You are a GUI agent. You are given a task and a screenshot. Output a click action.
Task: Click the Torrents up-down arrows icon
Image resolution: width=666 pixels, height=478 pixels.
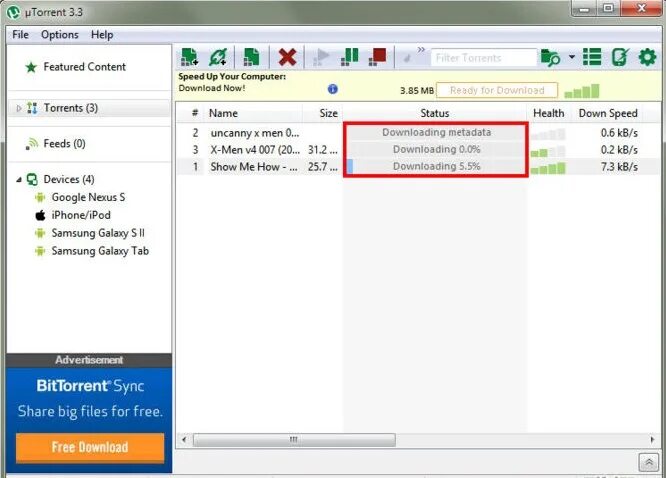pyautogui.click(x=32, y=108)
